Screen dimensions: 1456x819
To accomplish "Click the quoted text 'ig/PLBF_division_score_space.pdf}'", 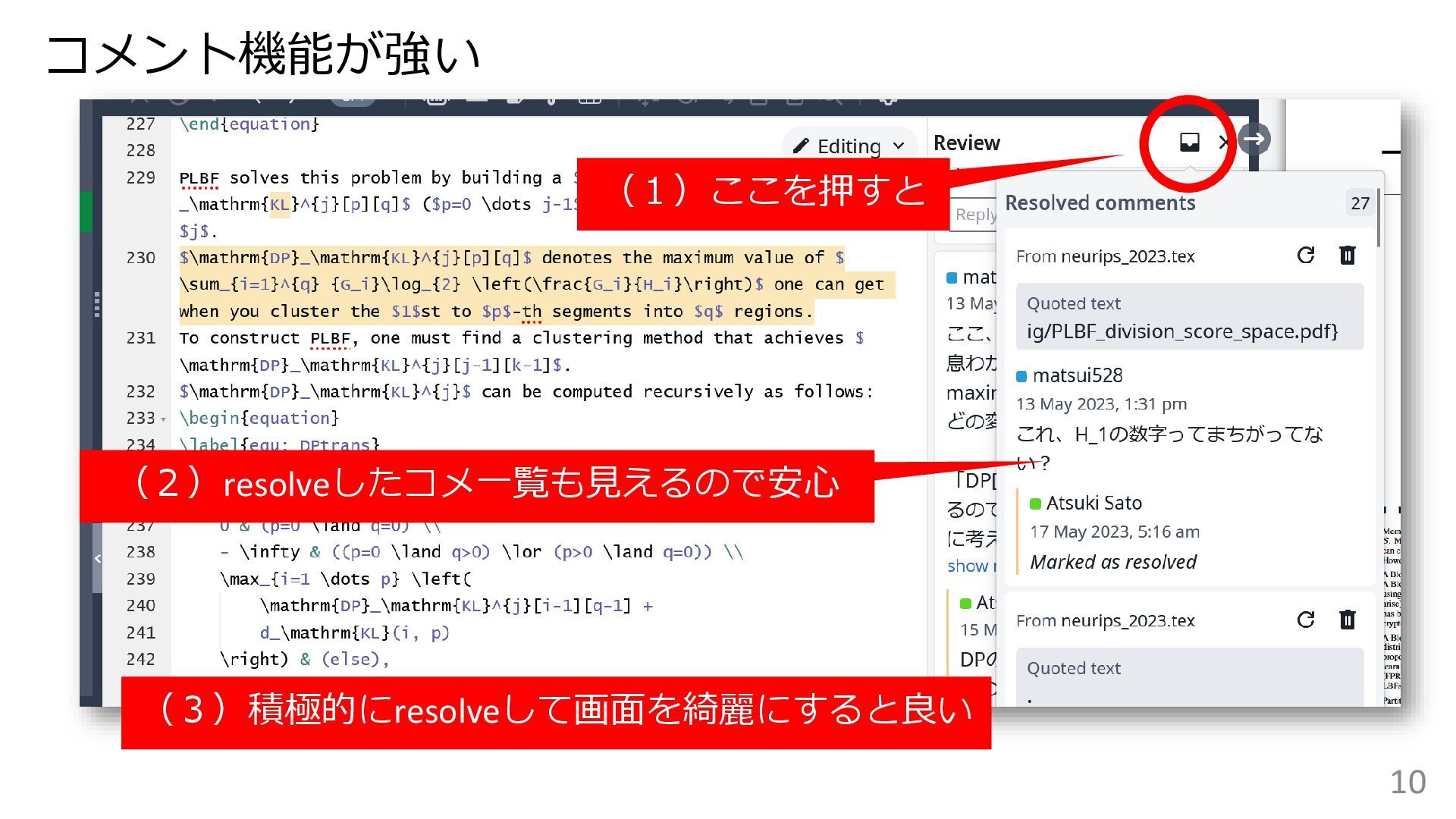I will point(1182,331).
